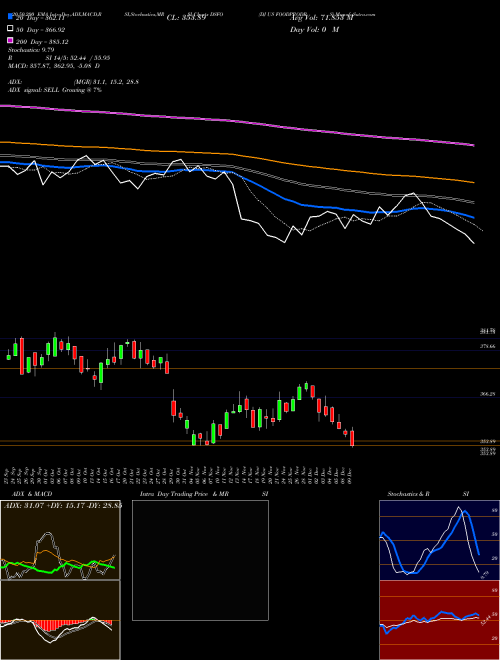Click the white 50 Day EMA legend swatch

point(10,29)
